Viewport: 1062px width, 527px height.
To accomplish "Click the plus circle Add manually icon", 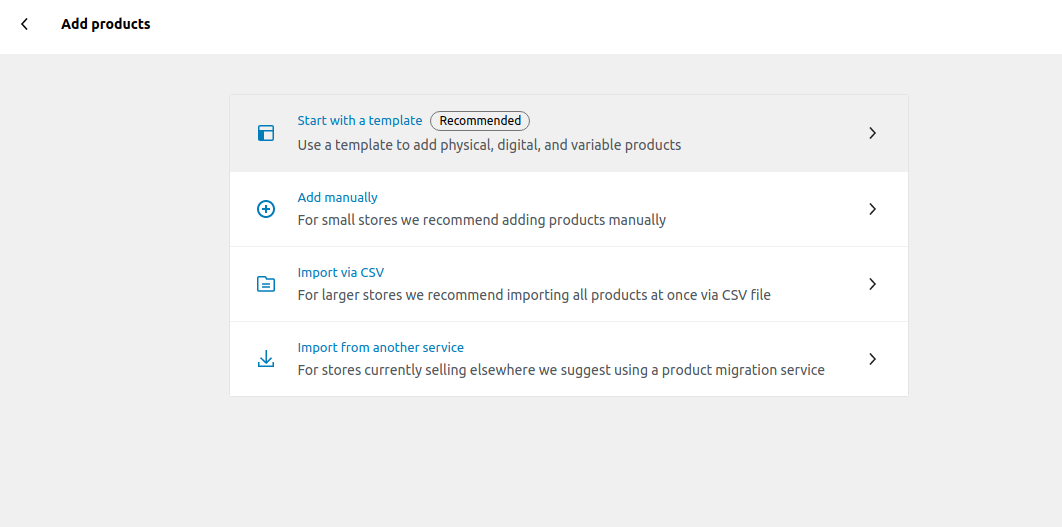I will pyautogui.click(x=266, y=209).
